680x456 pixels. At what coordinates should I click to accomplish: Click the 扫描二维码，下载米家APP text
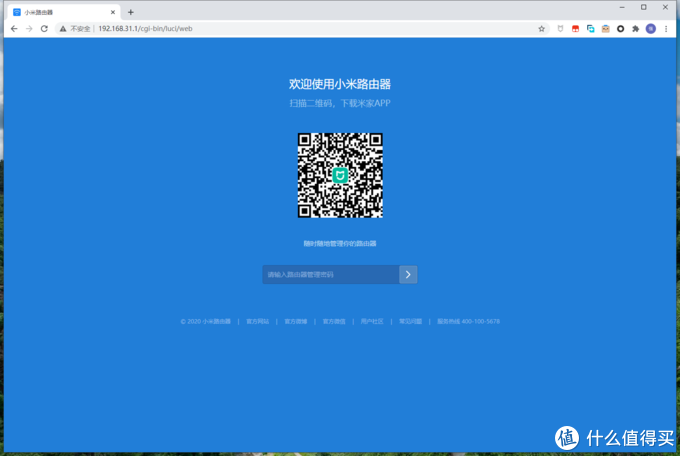tap(340, 103)
